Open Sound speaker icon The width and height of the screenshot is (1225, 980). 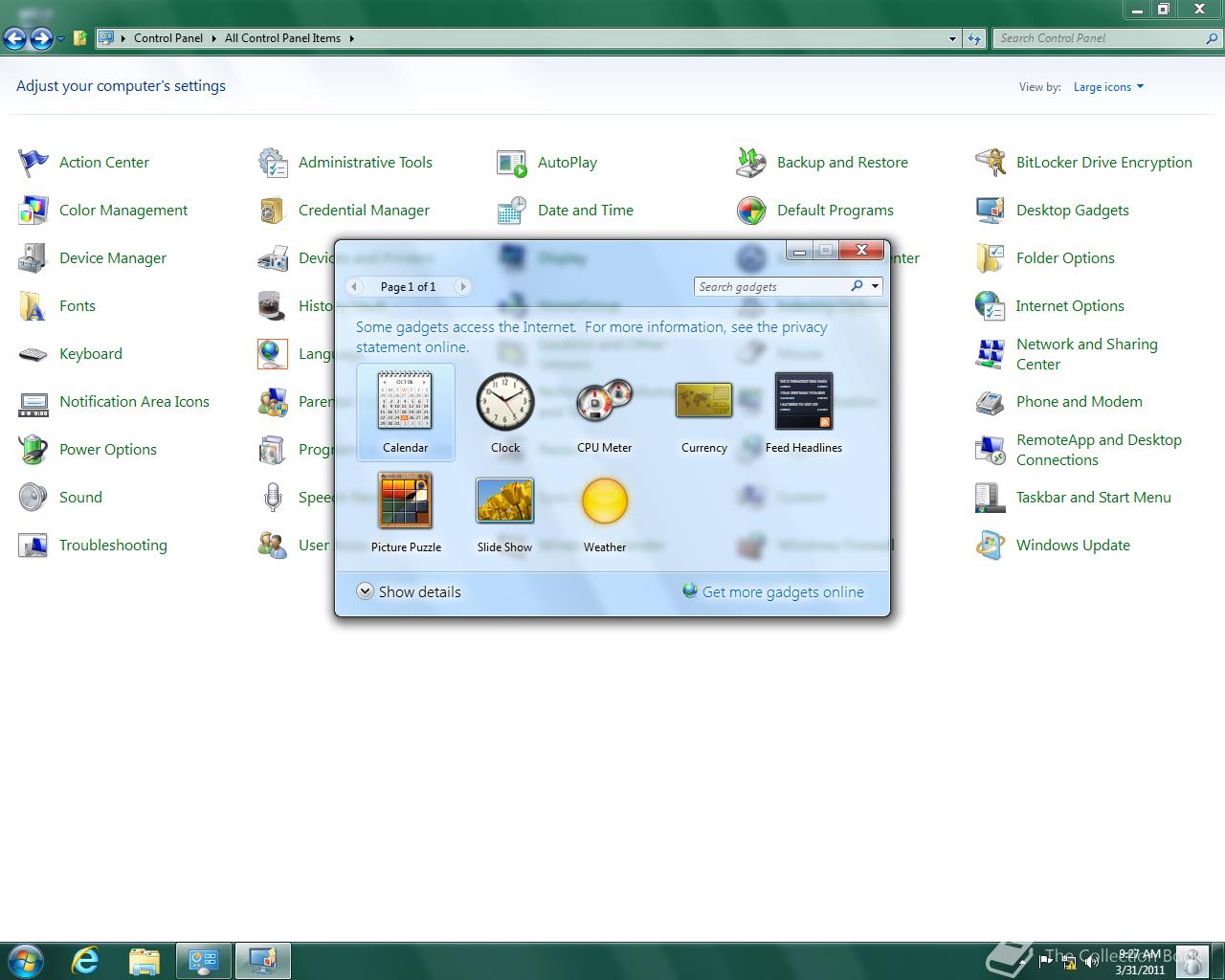(33, 498)
